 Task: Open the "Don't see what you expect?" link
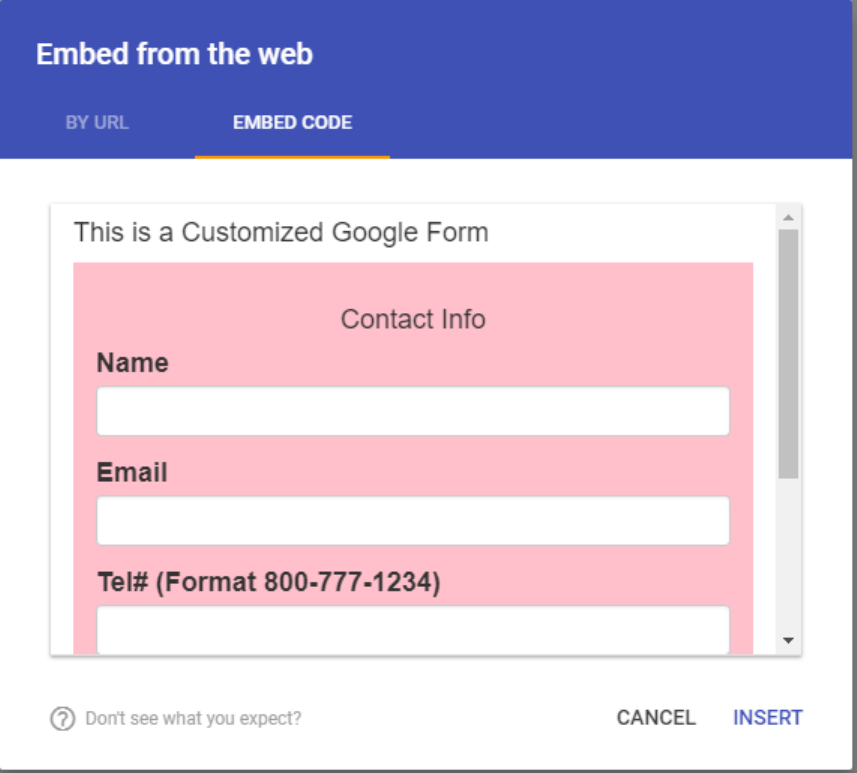tap(193, 718)
